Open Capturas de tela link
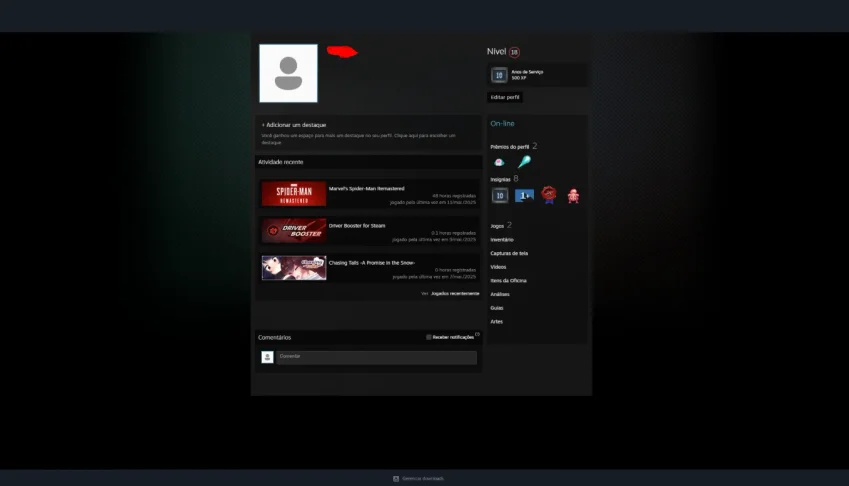849x486 pixels. [509, 253]
